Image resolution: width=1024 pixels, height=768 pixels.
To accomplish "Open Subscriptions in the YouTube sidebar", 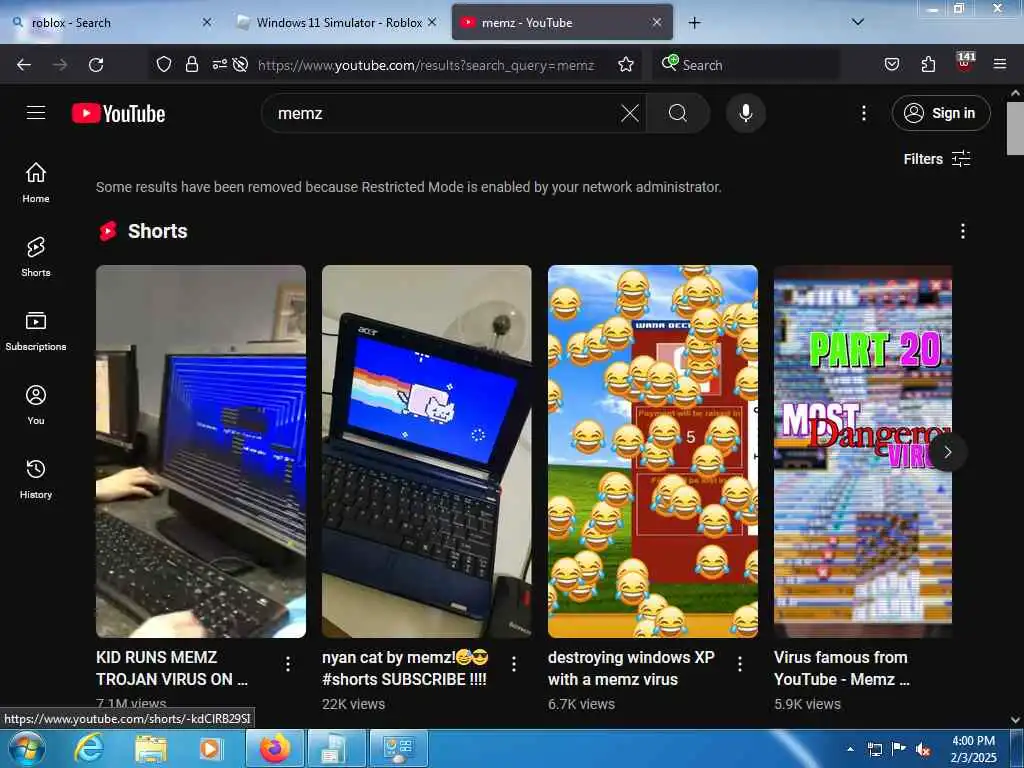I will [x=36, y=331].
